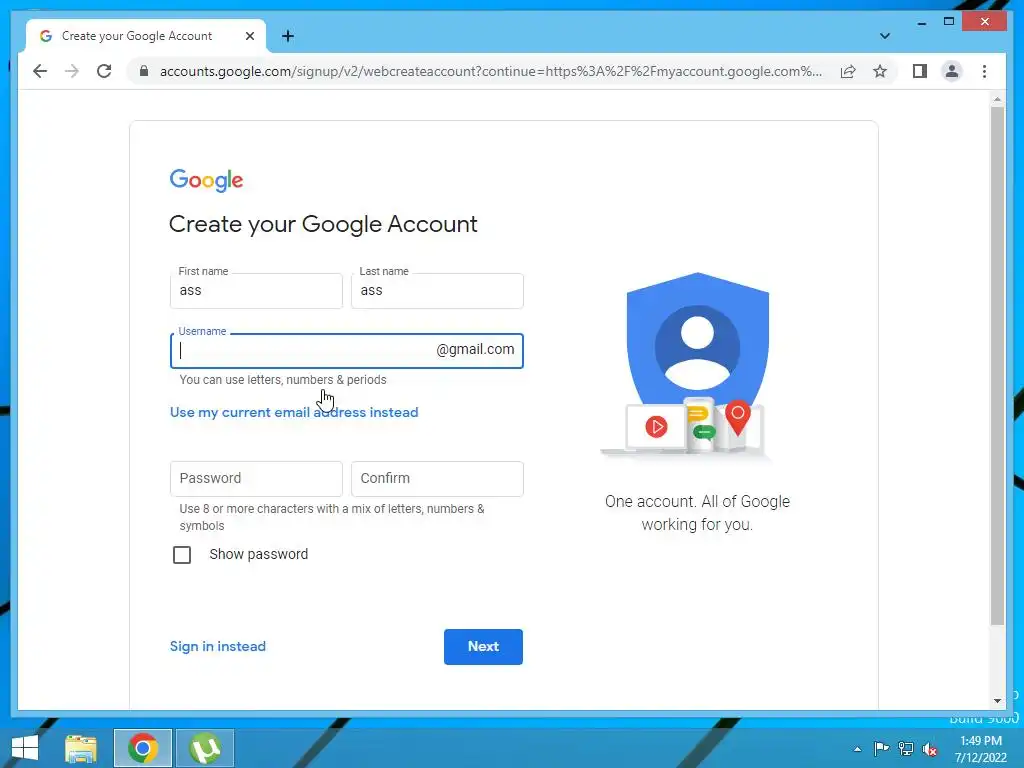Click the 'Create your Google Account' heading
Viewport: 1024px width, 768px height.
tap(323, 224)
